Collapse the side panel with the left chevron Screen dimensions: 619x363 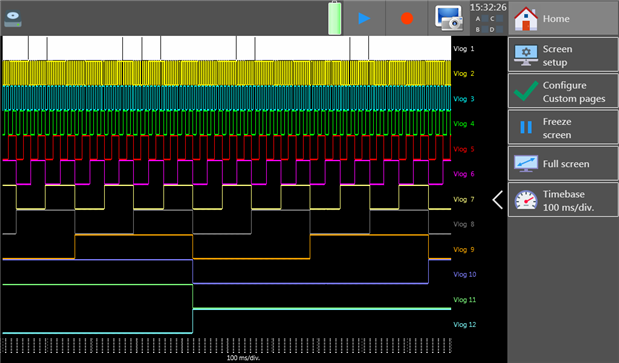[497, 200]
